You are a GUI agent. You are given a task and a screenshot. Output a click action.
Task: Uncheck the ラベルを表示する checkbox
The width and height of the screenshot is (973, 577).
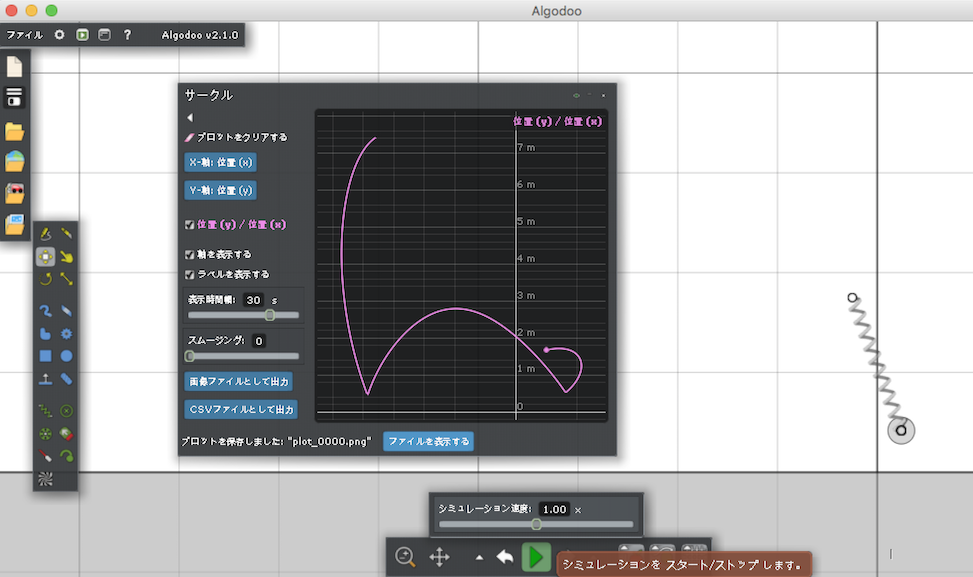pyautogui.click(x=190, y=274)
